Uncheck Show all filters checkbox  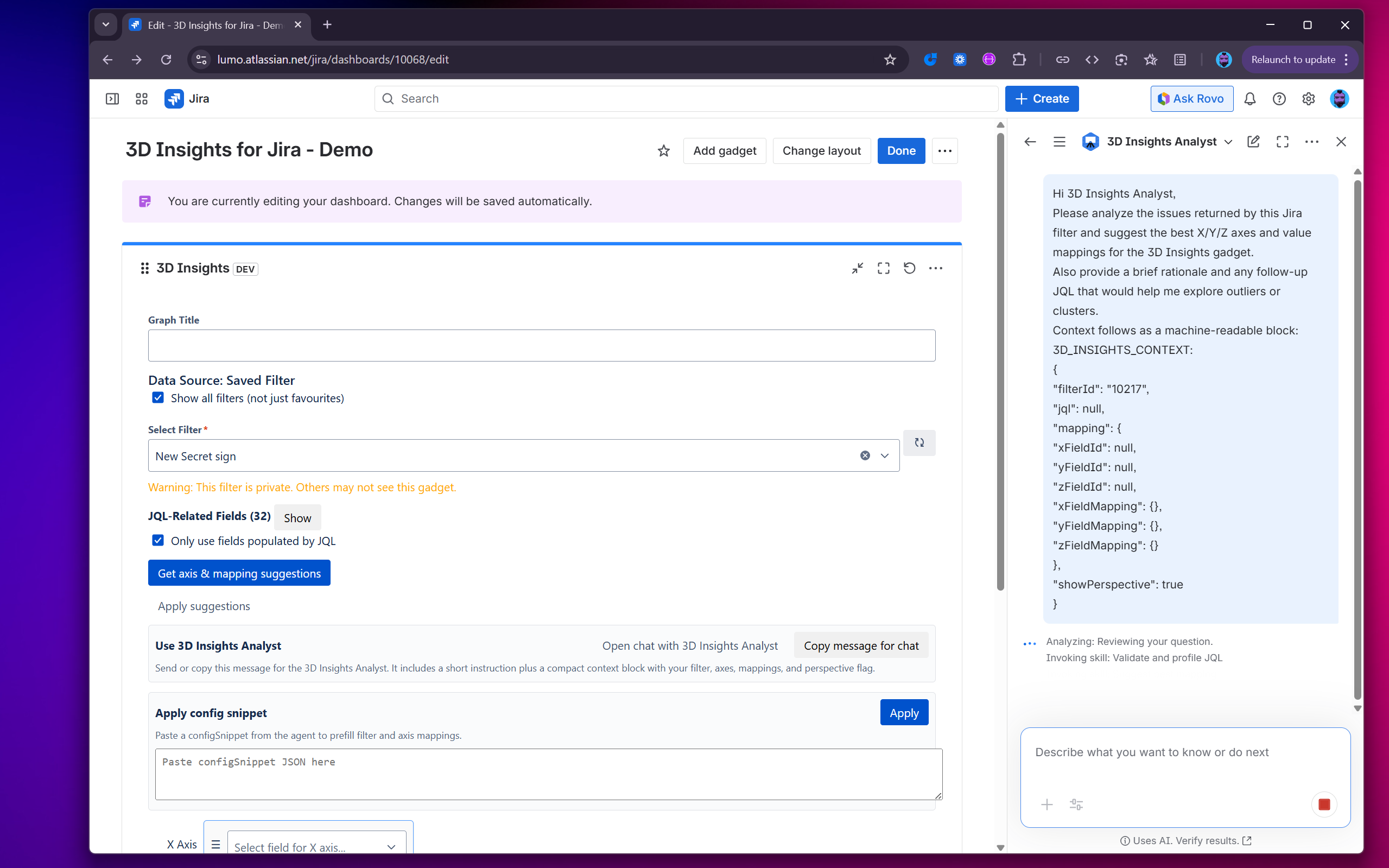tap(158, 398)
